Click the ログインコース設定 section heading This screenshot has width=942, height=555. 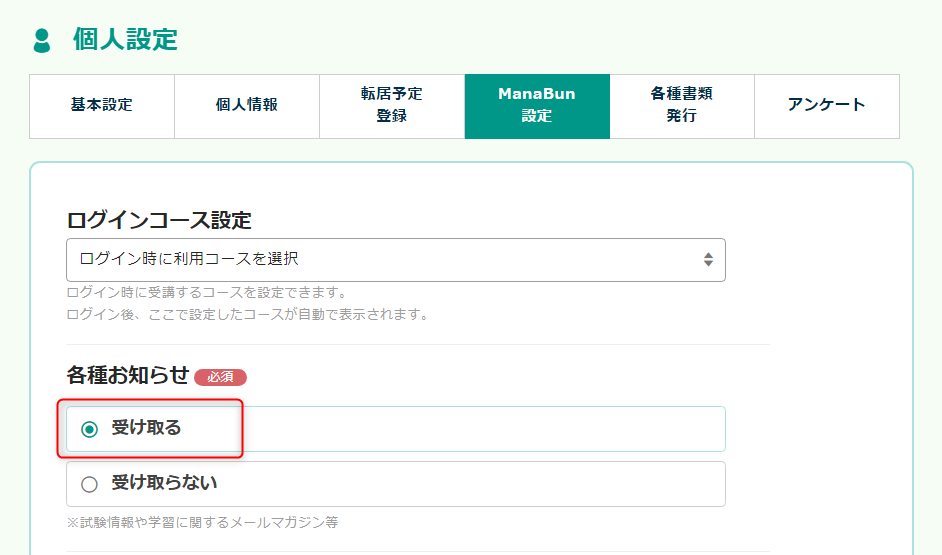tap(159, 220)
